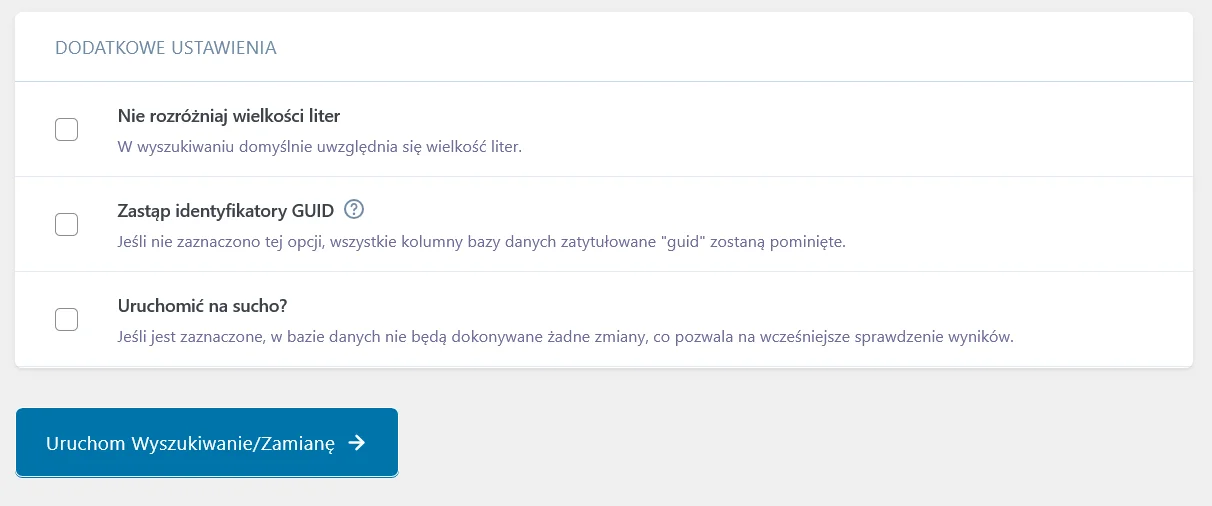Click blank space right of 'Nie rozróżniaj wielkości liter'
The width and height of the screenshot is (1212, 506).
tap(700, 116)
